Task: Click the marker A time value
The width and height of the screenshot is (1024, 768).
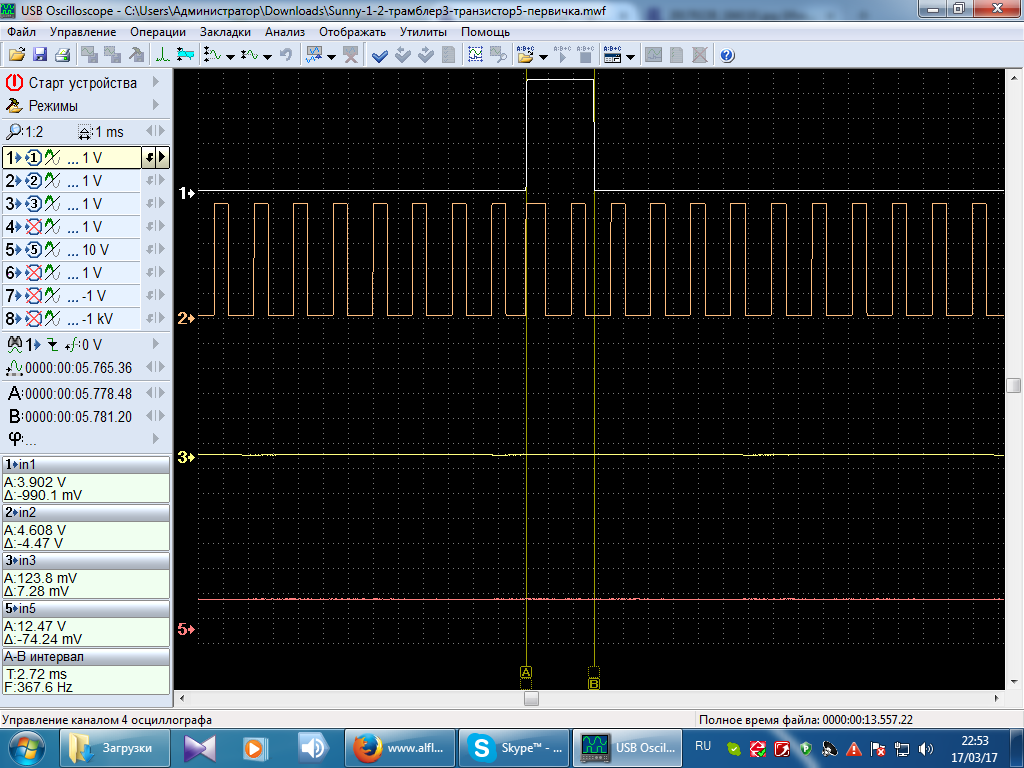Action: (x=78, y=394)
